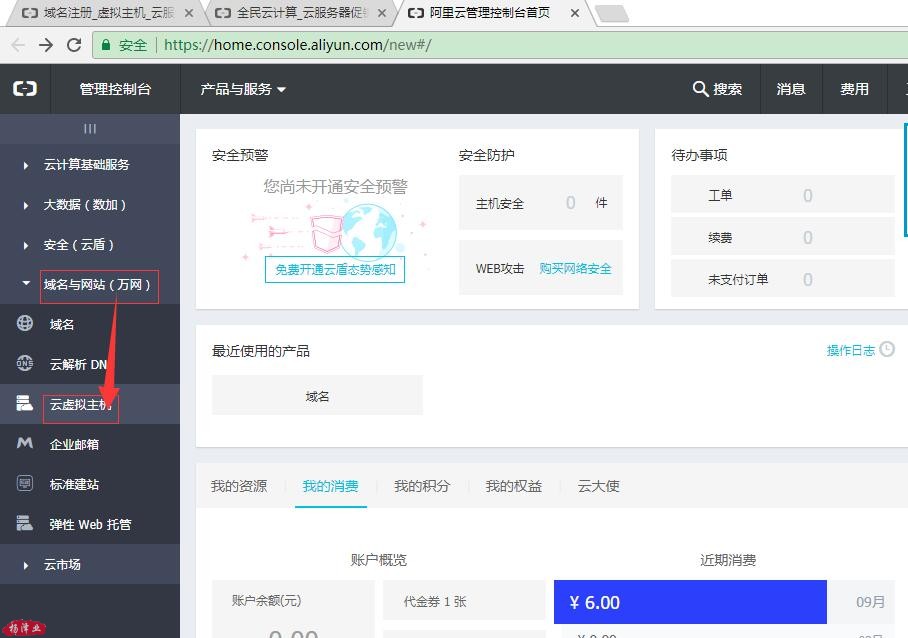
Task: Click the 未支付订单 pending item row
Action: [x=783, y=279]
